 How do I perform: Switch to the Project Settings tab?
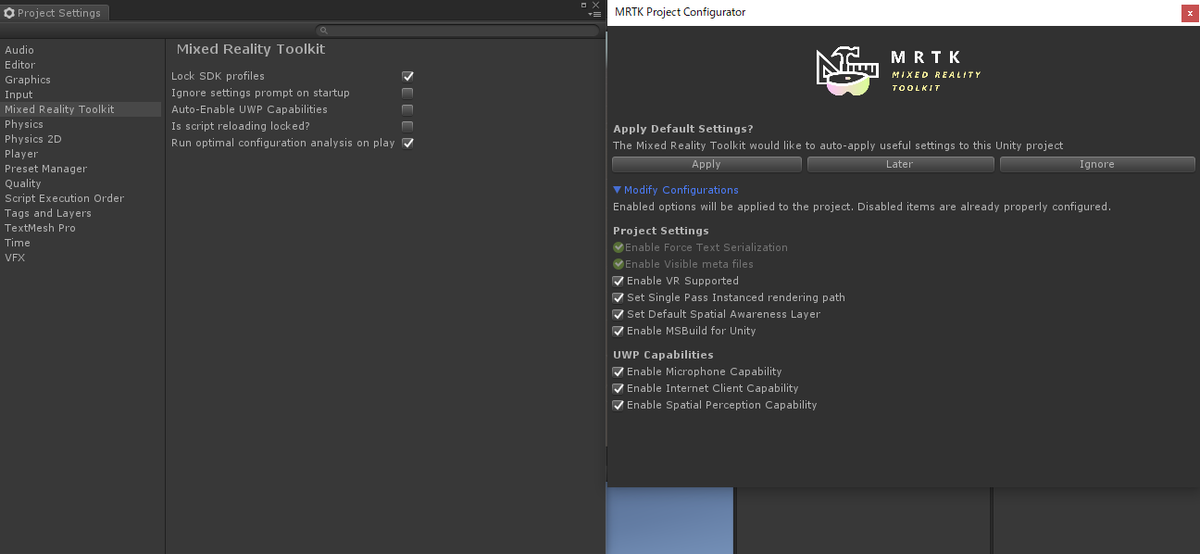click(x=55, y=13)
